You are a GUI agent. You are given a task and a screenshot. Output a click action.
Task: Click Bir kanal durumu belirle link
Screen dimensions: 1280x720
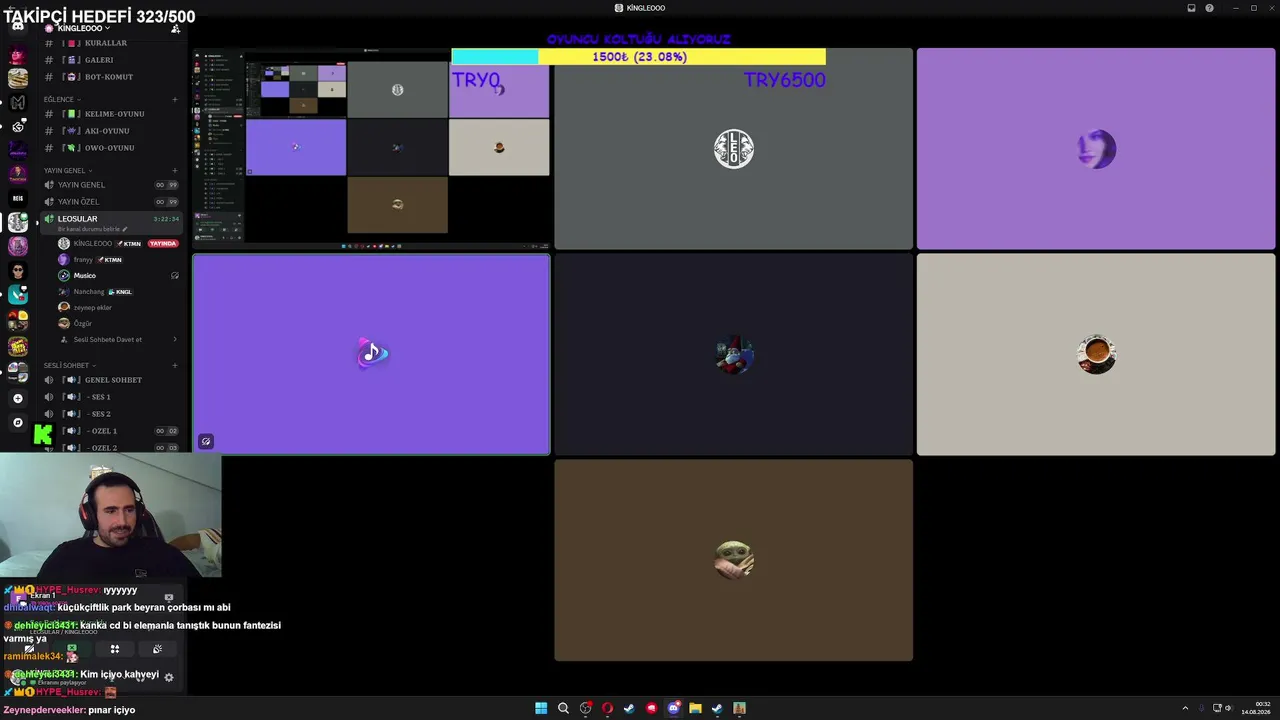coord(93,230)
